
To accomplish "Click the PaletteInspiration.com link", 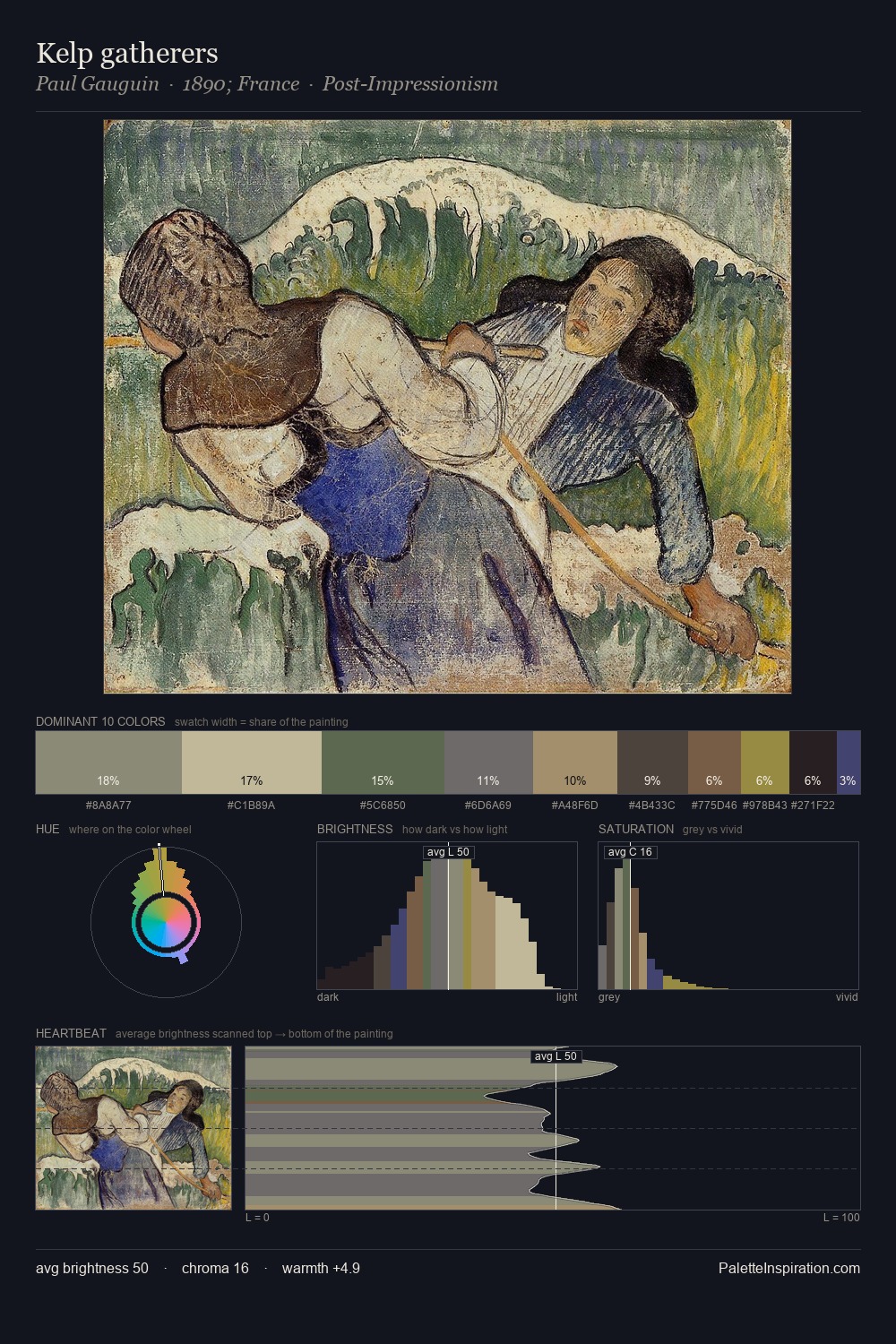I will 789,1268.
